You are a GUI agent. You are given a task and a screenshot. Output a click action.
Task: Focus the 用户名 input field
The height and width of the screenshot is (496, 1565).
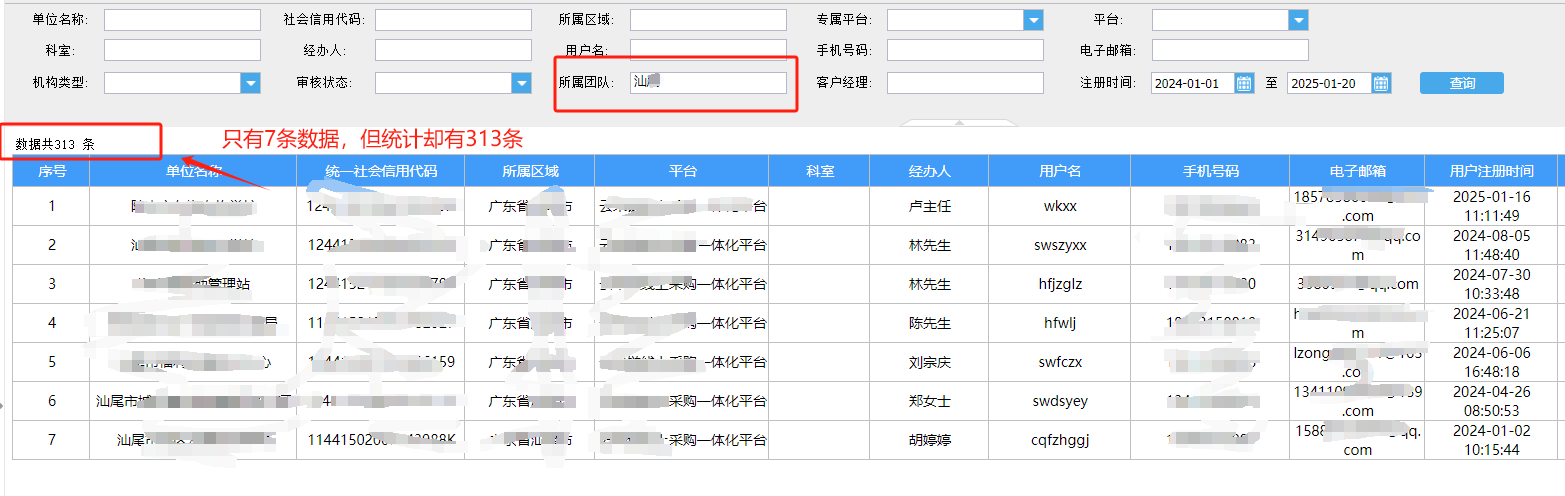coord(708,50)
